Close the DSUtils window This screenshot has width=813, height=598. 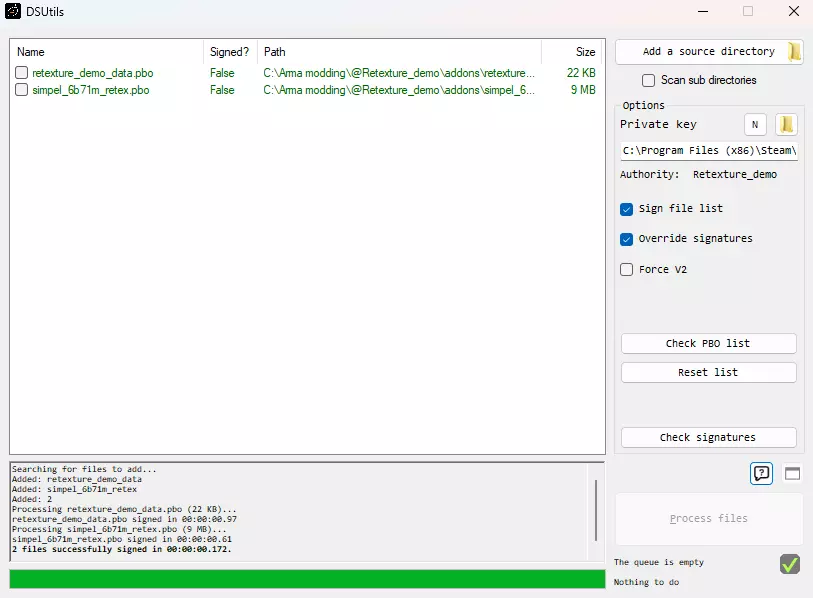(x=793, y=11)
